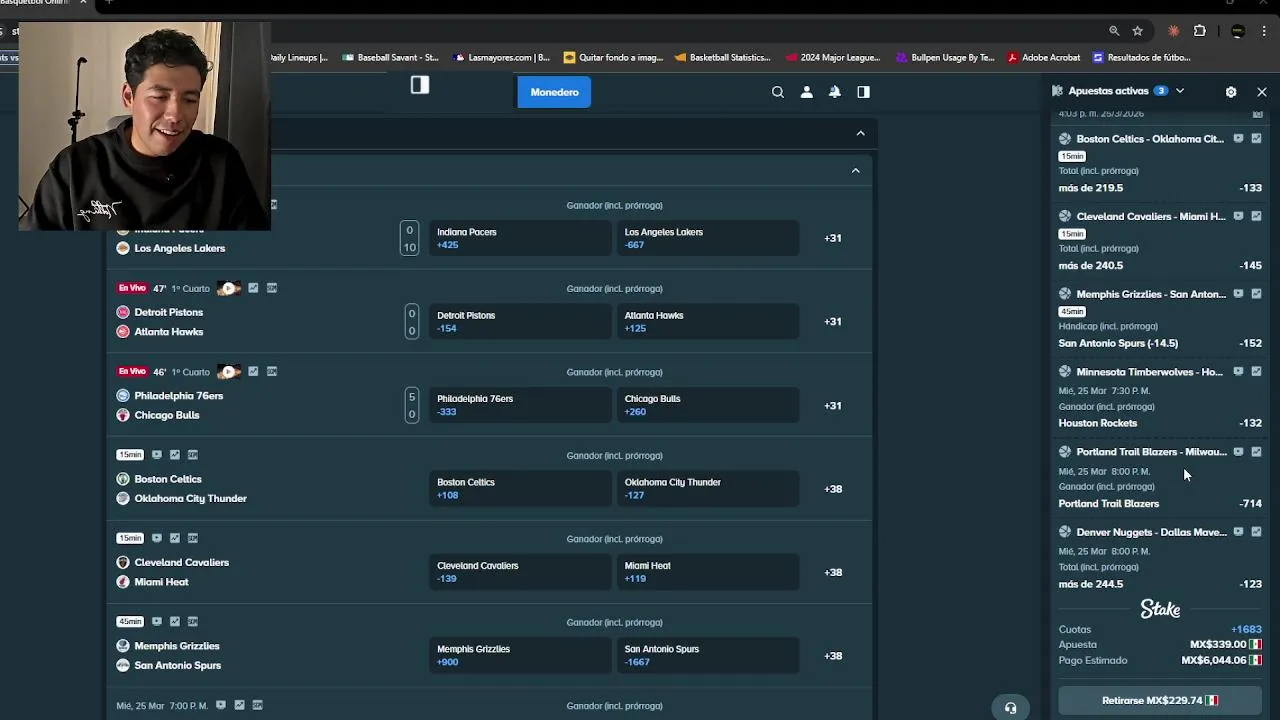The image size is (1280, 720).
Task: Play the Detroit Pistons live stream icon
Action: coord(229,288)
